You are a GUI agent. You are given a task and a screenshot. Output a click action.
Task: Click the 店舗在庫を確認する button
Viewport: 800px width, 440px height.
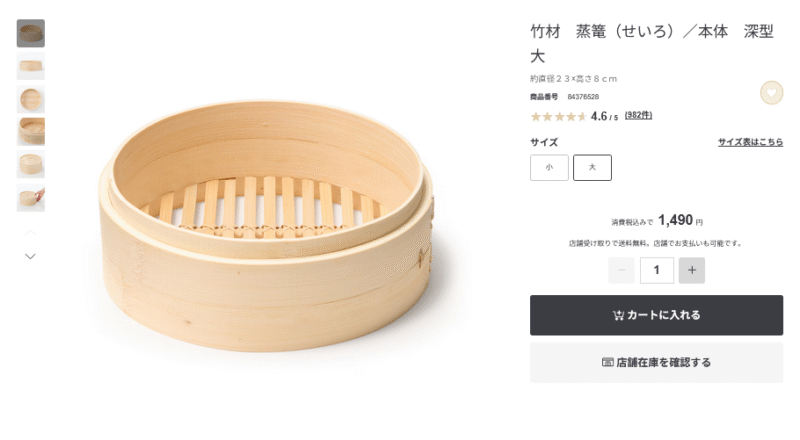pyautogui.click(x=656, y=362)
